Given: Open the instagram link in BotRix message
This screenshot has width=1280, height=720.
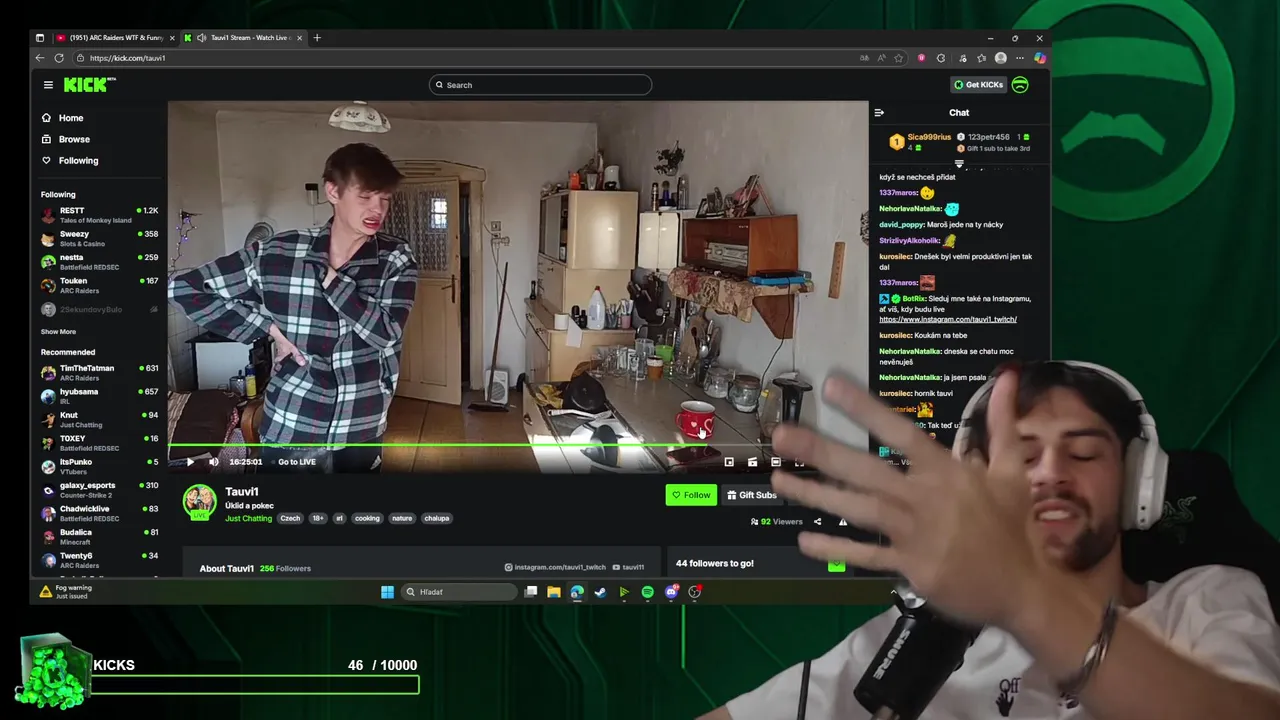Looking at the screenshot, I should [948, 319].
